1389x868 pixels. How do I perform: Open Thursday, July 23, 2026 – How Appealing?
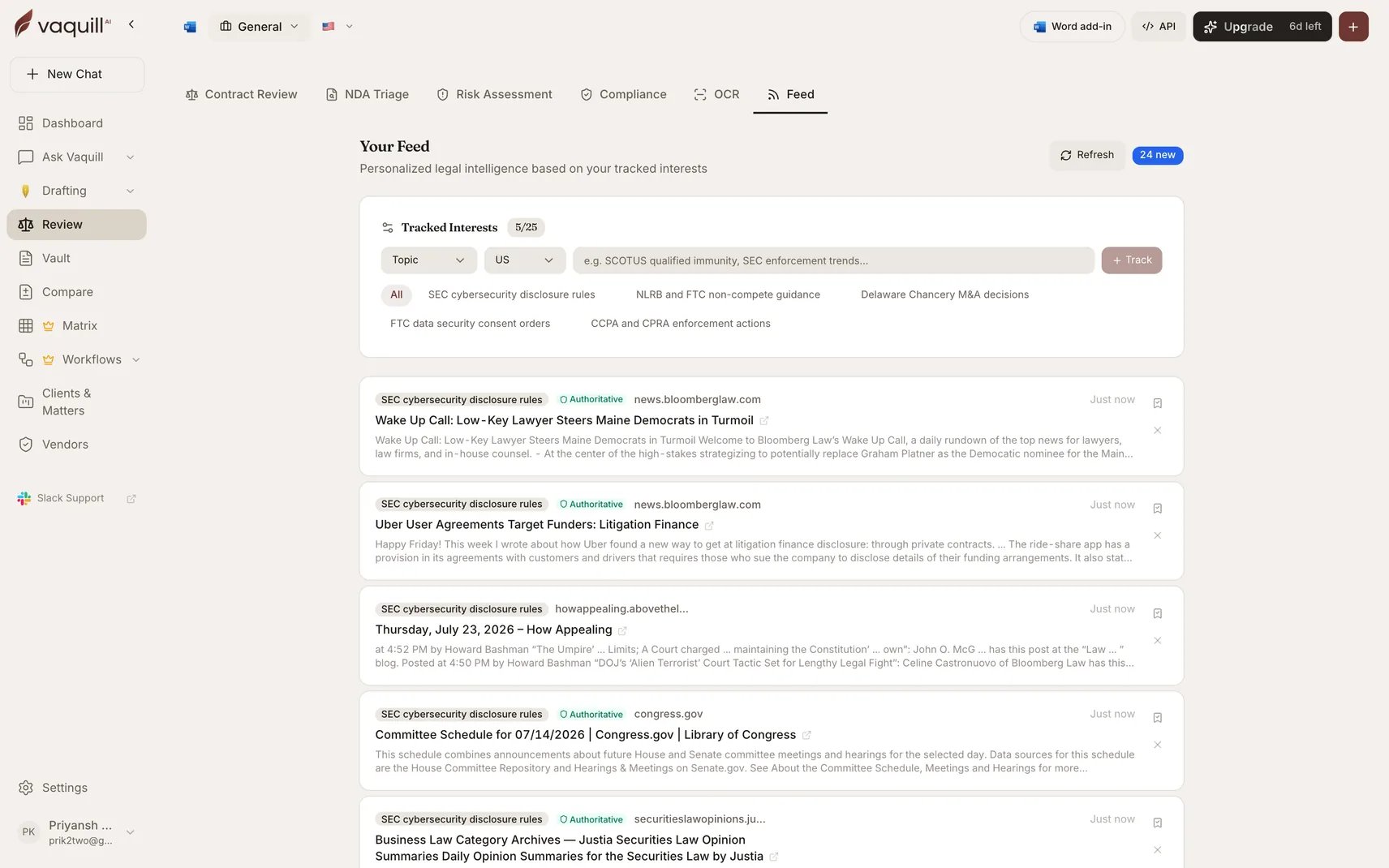pyautogui.click(x=493, y=630)
